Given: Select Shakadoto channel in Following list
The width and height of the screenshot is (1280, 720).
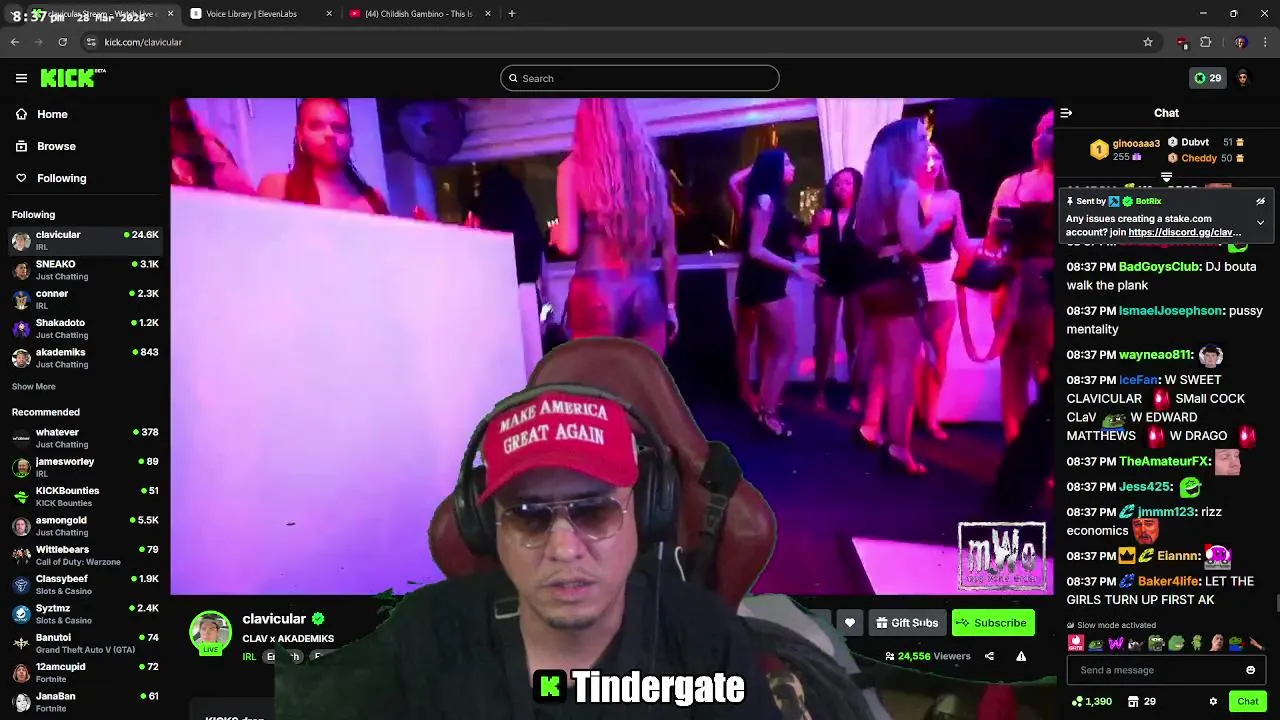Looking at the screenshot, I should (x=85, y=328).
